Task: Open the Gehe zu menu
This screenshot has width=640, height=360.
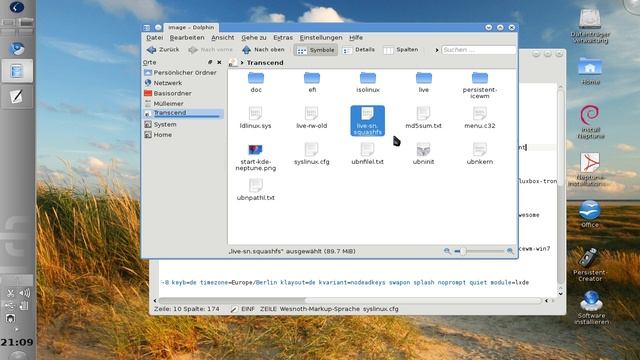Action: point(253,38)
